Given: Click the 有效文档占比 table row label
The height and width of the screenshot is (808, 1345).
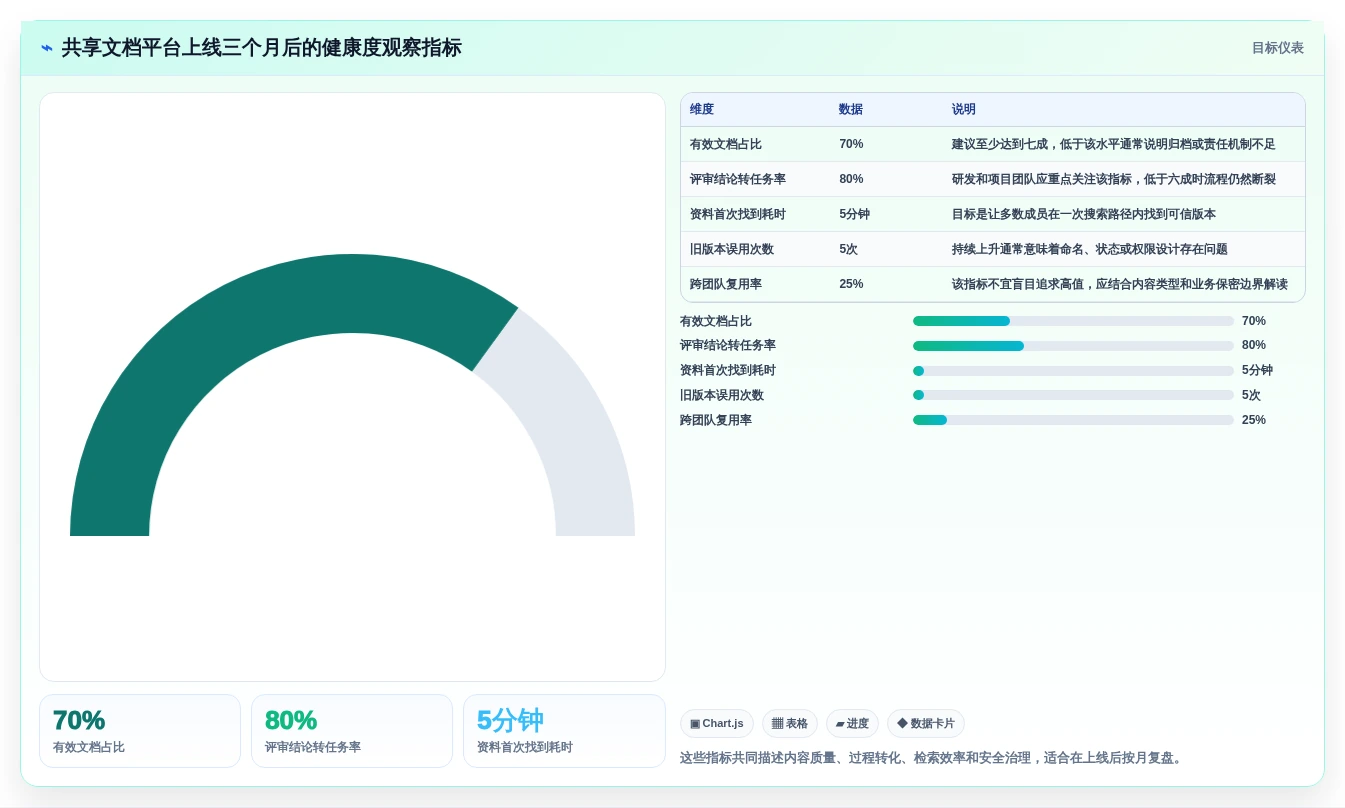Looking at the screenshot, I should point(726,144).
